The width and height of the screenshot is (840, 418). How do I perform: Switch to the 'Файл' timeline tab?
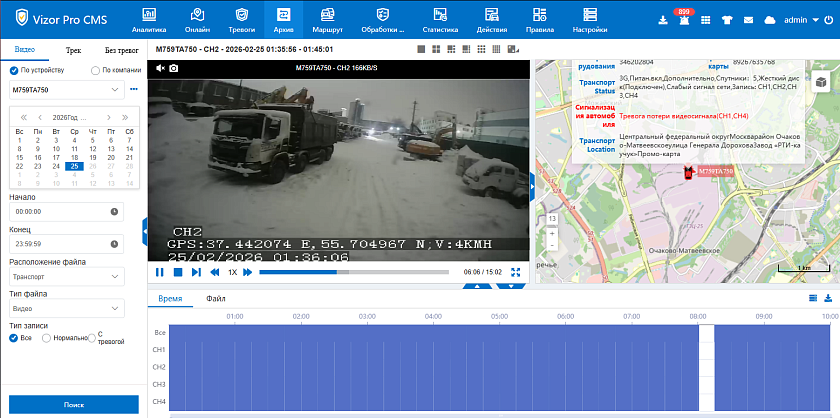click(x=216, y=298)
